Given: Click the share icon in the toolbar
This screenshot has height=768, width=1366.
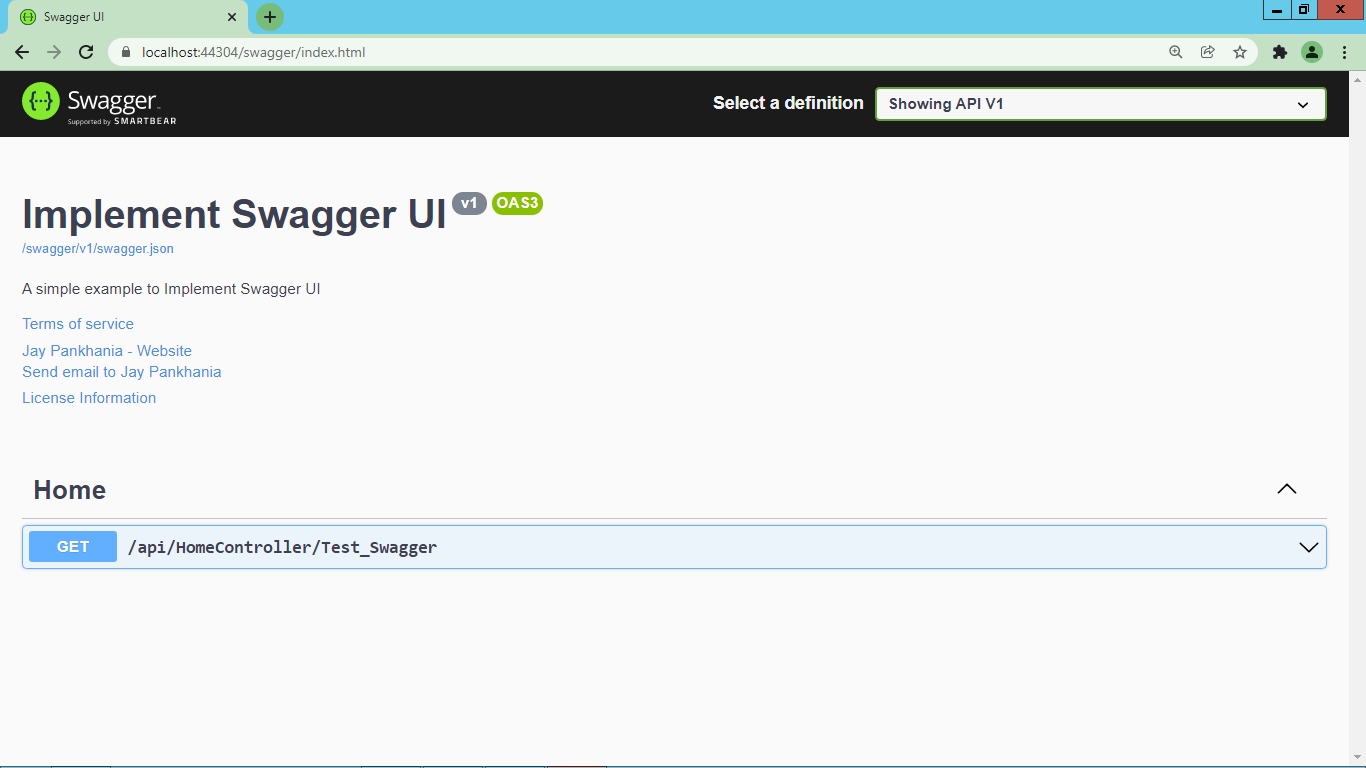Looking at the screenshot, I should coord(1207,51).
